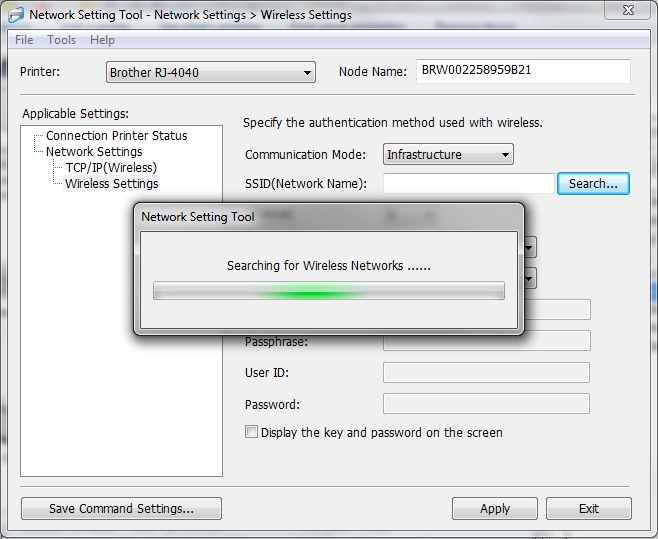Click the green wireless search progress bar
The image size is (658, 539).
point(328,291)
